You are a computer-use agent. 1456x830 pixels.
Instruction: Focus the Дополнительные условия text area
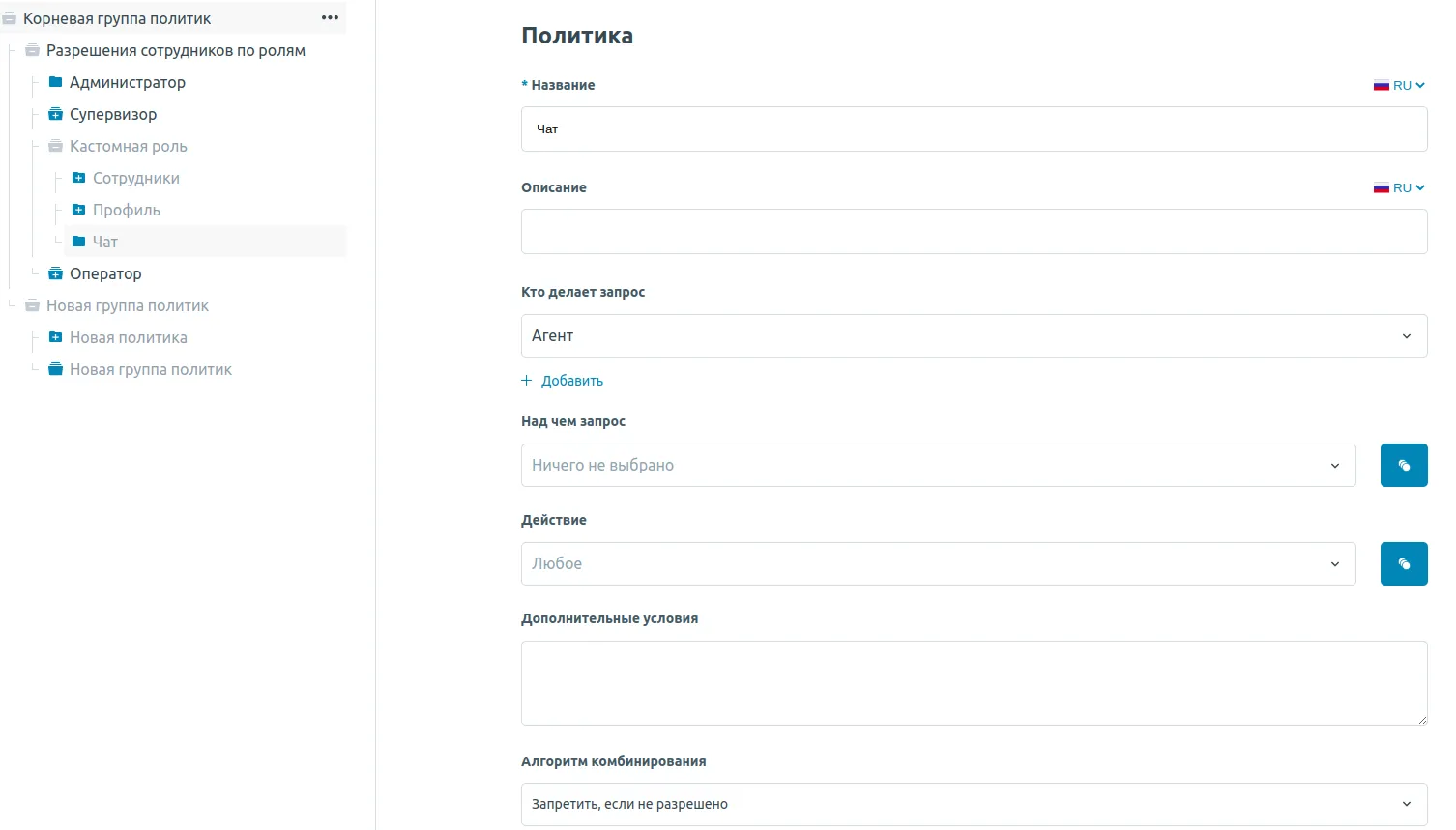click(973, 682)
